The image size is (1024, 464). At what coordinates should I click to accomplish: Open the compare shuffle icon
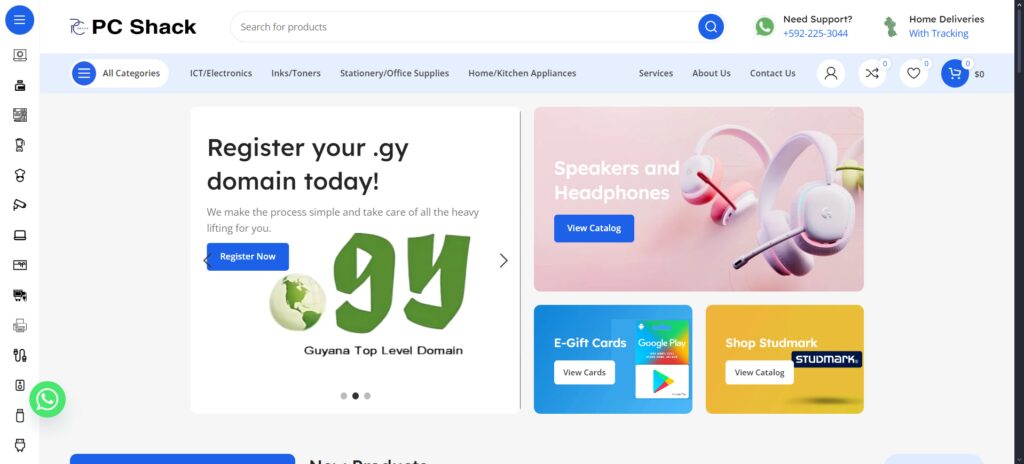point(872,73)
